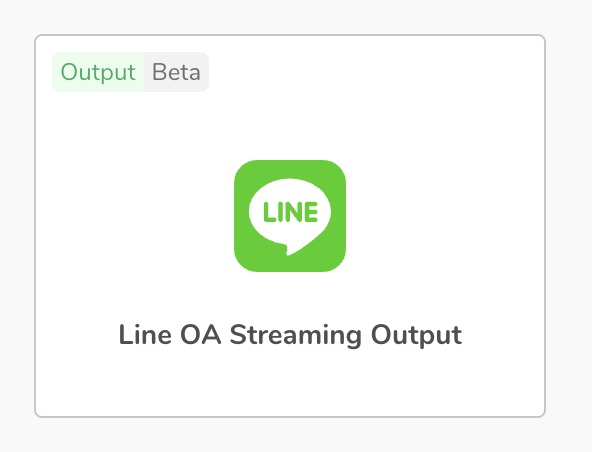Click white card area right of LINE icon

pos(446,216)
